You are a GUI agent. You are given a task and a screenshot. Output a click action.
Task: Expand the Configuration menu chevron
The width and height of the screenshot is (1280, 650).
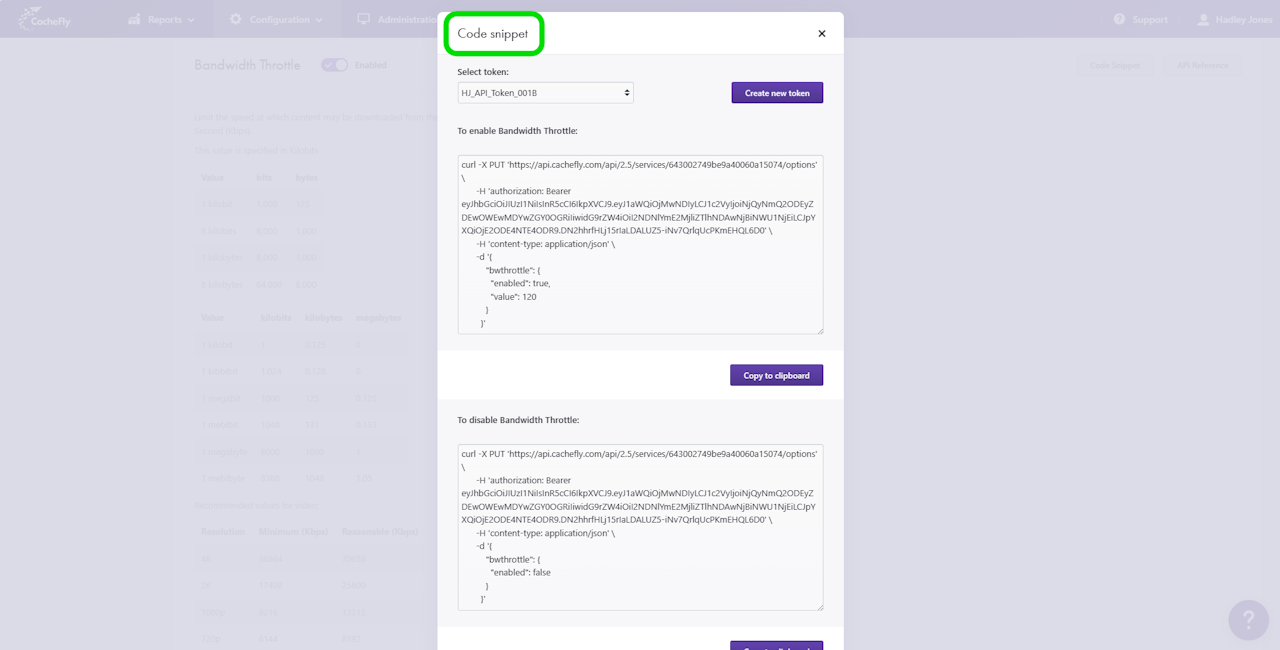click(318, 20)
